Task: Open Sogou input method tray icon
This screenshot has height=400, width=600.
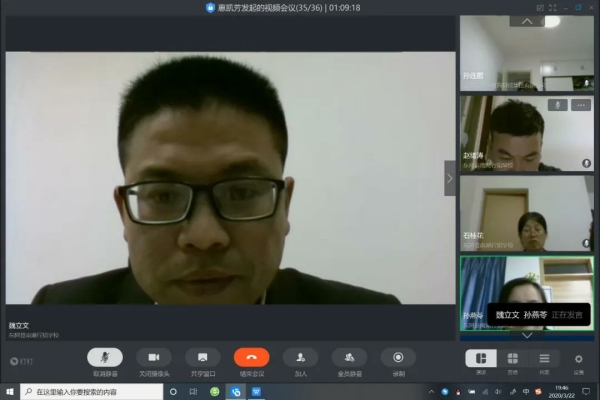Action: point(538,392)
